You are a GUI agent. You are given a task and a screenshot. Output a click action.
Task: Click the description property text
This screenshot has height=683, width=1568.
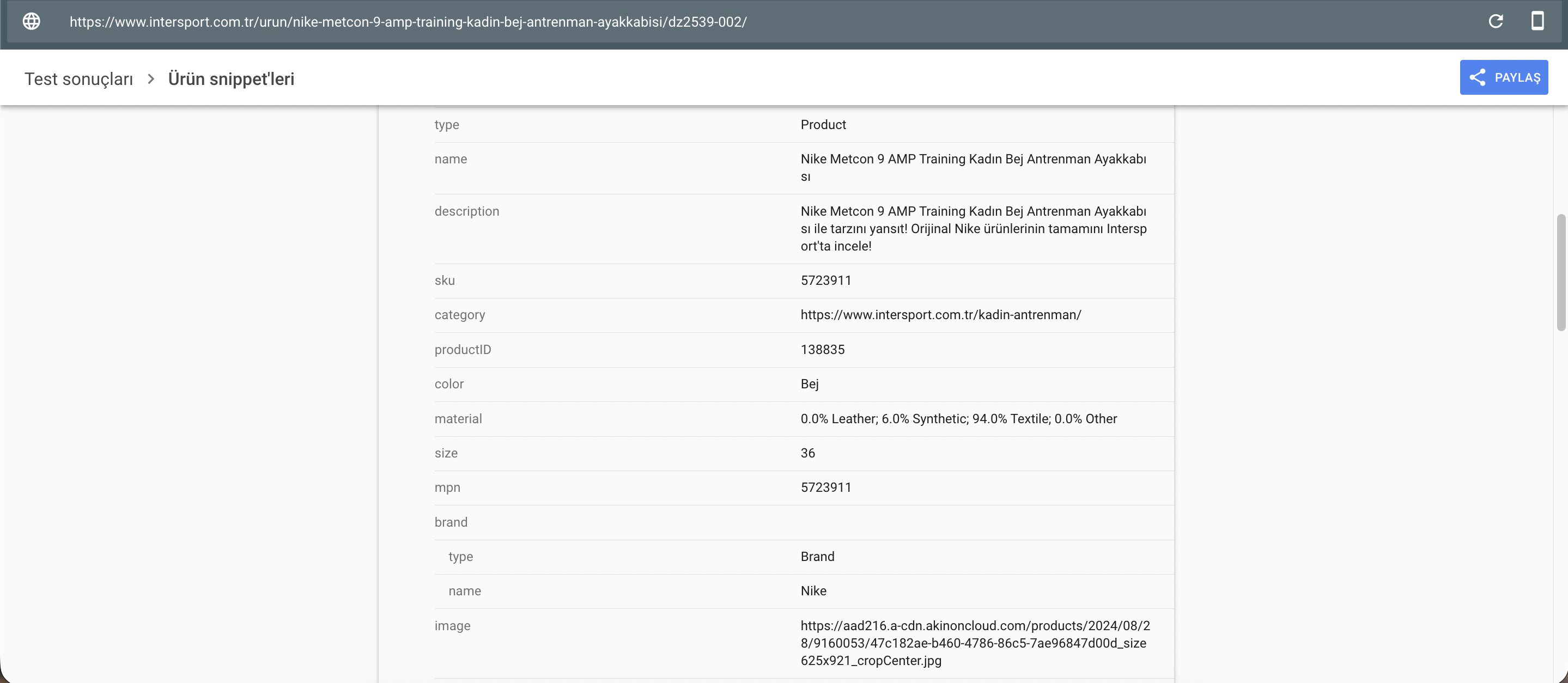click(973, 229)
